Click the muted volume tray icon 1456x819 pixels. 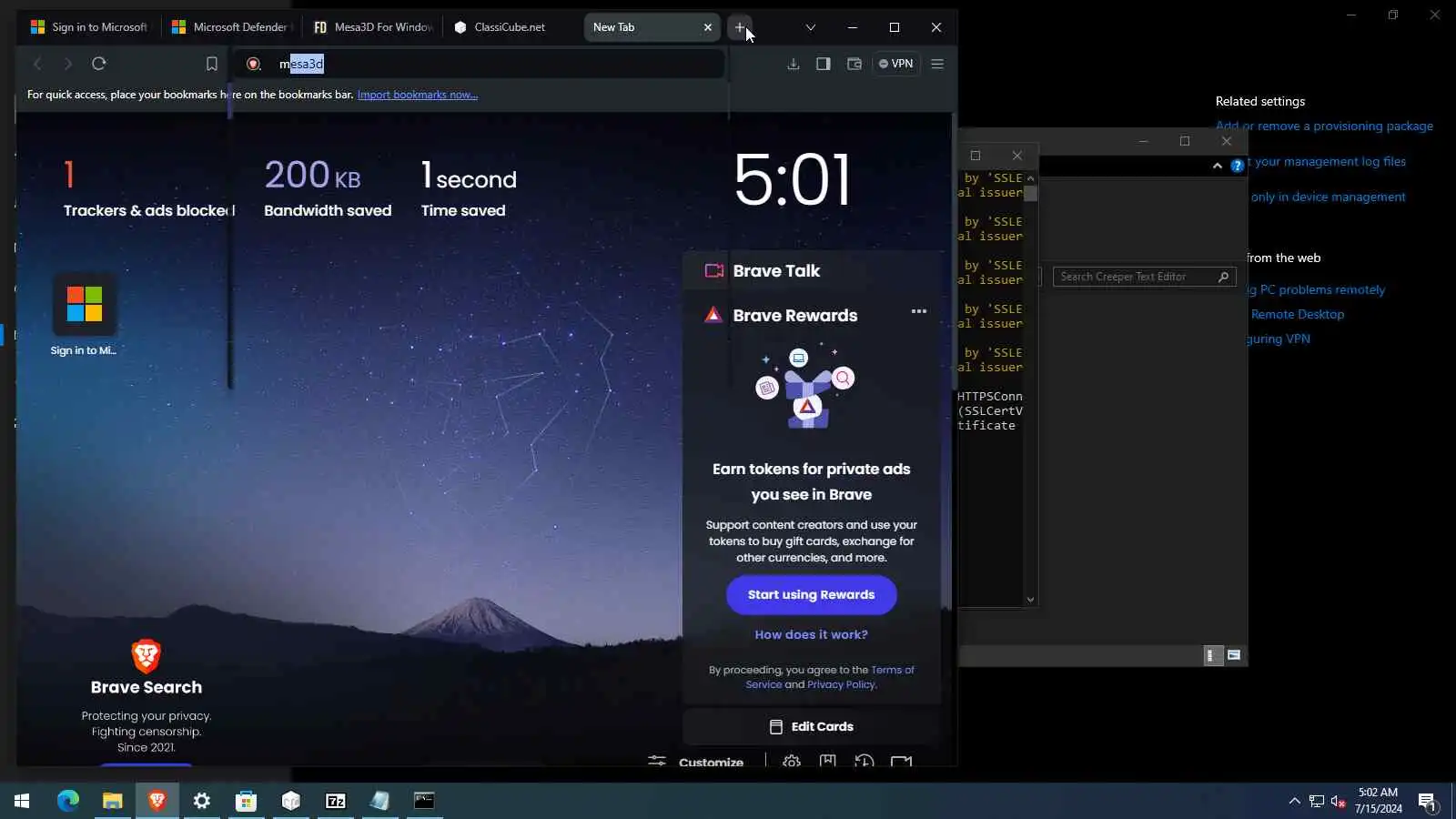click(1338, 801)
